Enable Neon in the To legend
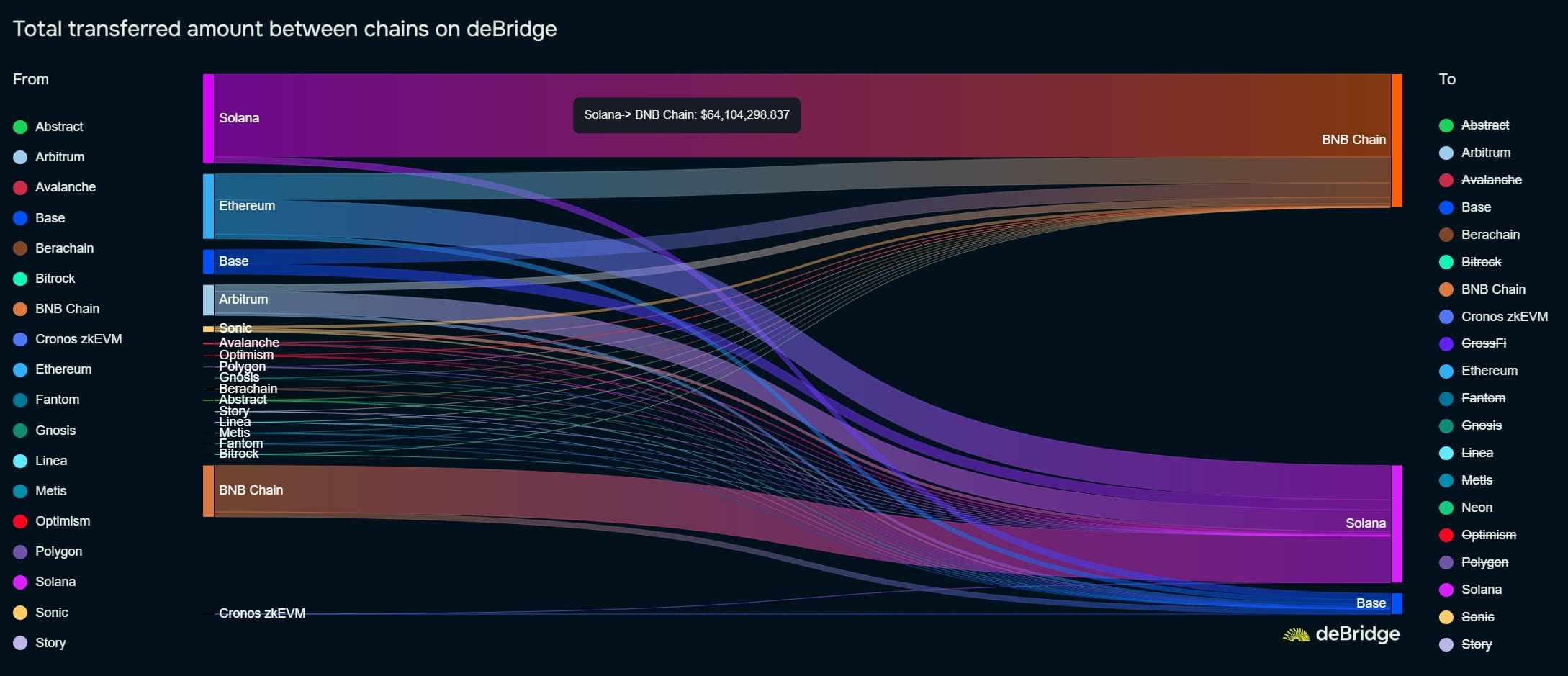This screenshot has height=676, width=1568. pos(1466,508)
